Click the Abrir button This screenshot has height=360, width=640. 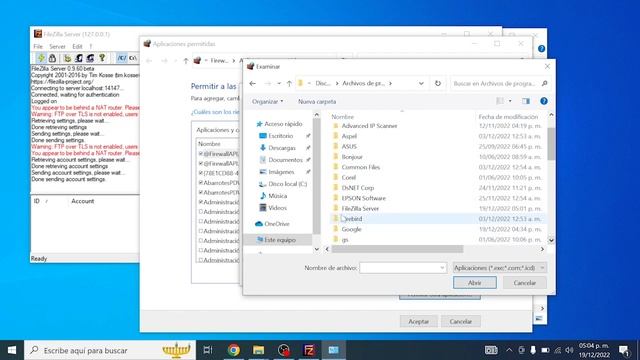click(x=475, y=282)
